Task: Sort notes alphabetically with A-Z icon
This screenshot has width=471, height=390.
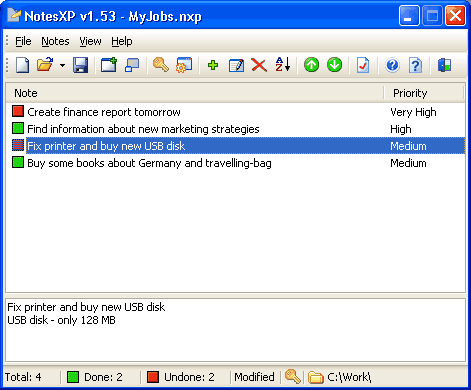Action: (x=283, y=65)
